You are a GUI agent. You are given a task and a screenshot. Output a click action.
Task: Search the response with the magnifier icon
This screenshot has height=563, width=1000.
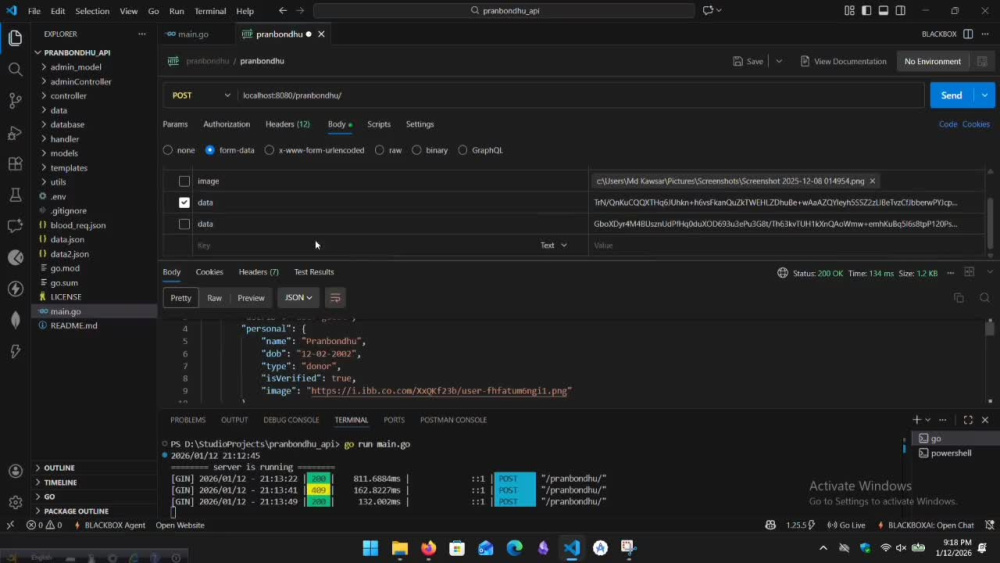click(x=984, y=298)
